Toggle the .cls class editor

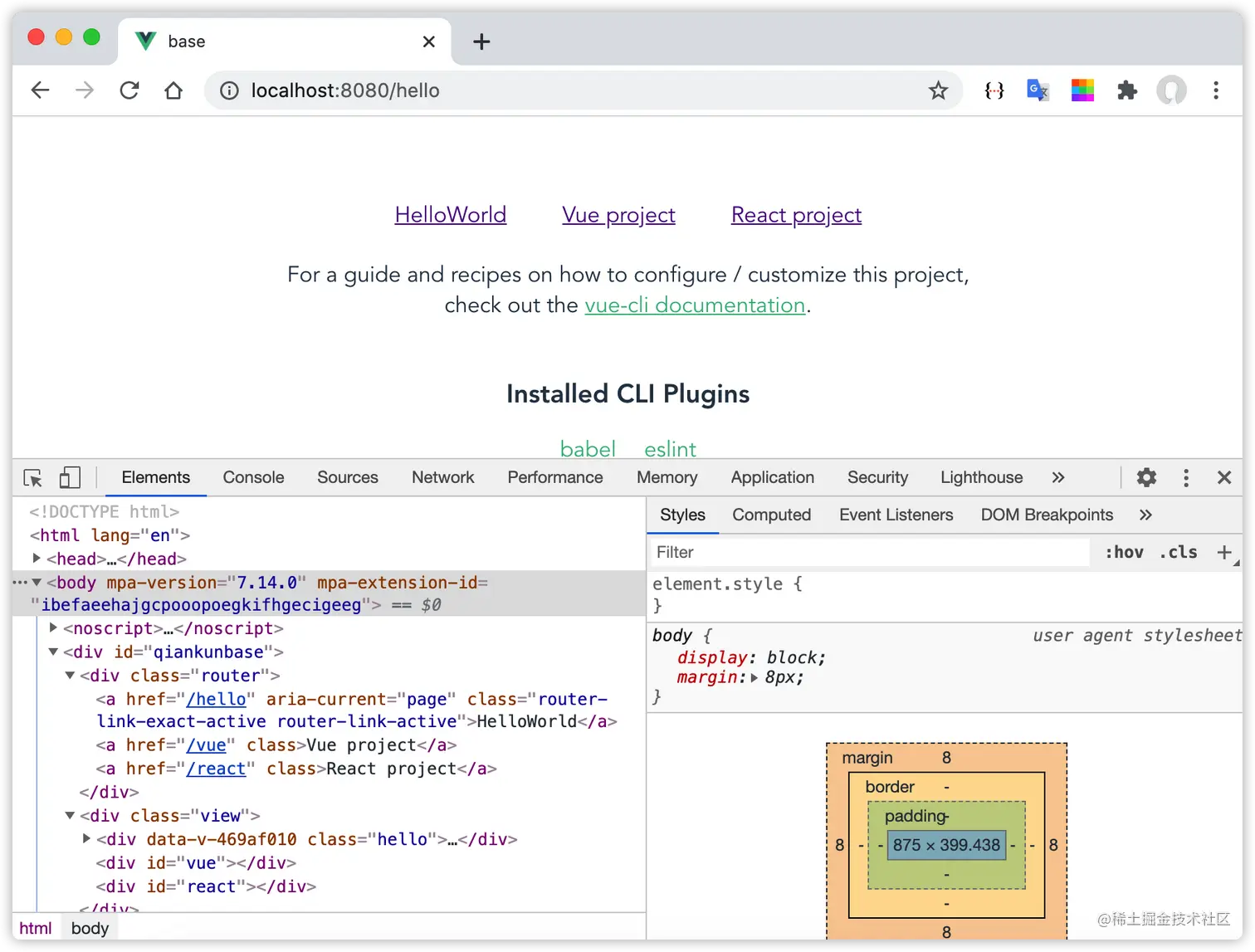pyautogui.click(x=1179, y=553)
